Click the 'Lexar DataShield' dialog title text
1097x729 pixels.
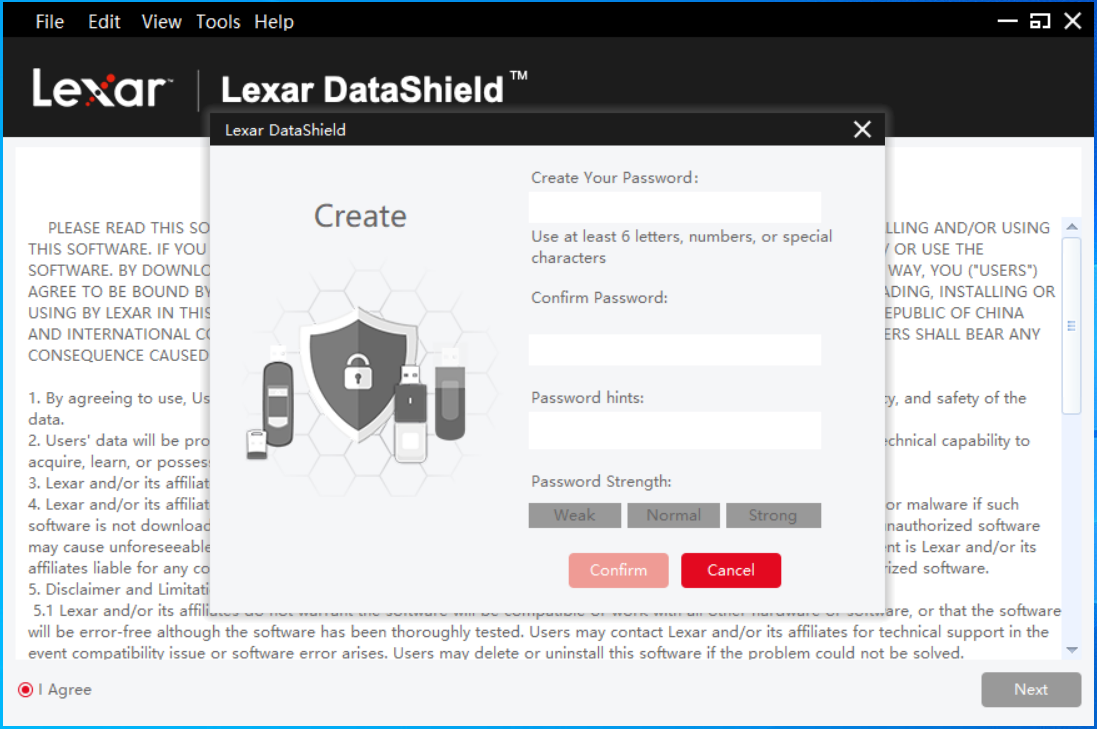coord(285,130)
